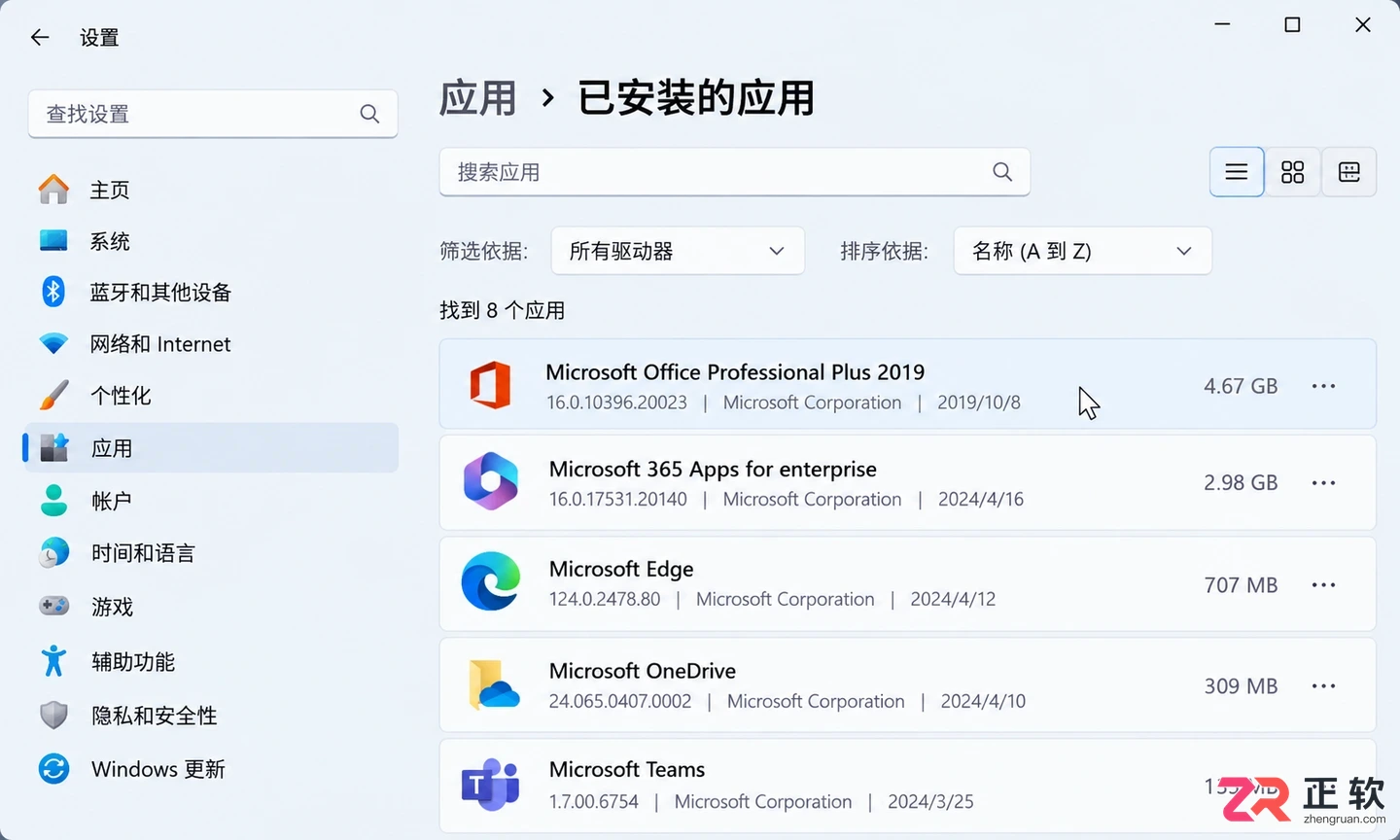
Task: Open more options for Microsoft OneDrive
Action: [1323, 686]
